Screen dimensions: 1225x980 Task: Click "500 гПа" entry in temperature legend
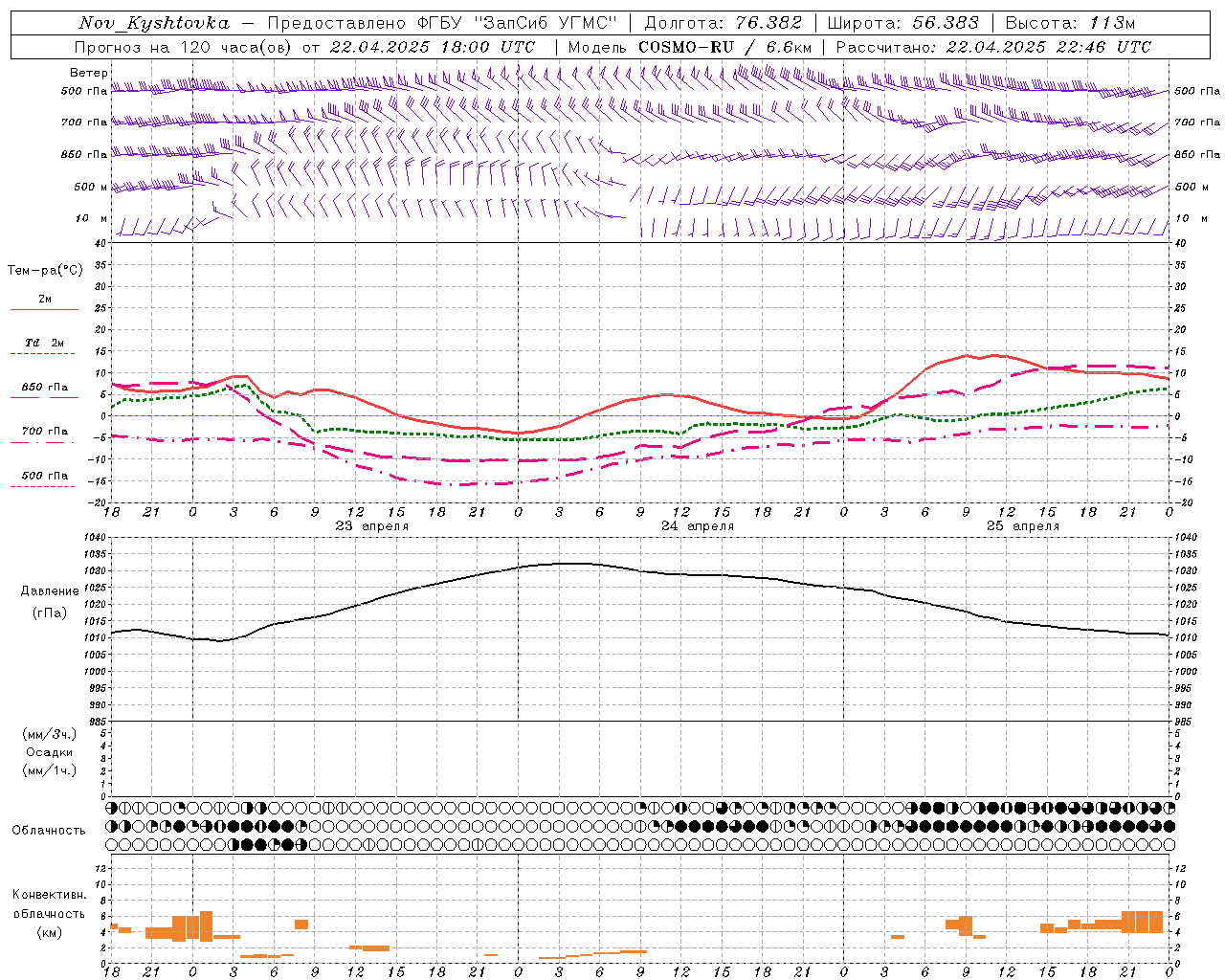45,476
